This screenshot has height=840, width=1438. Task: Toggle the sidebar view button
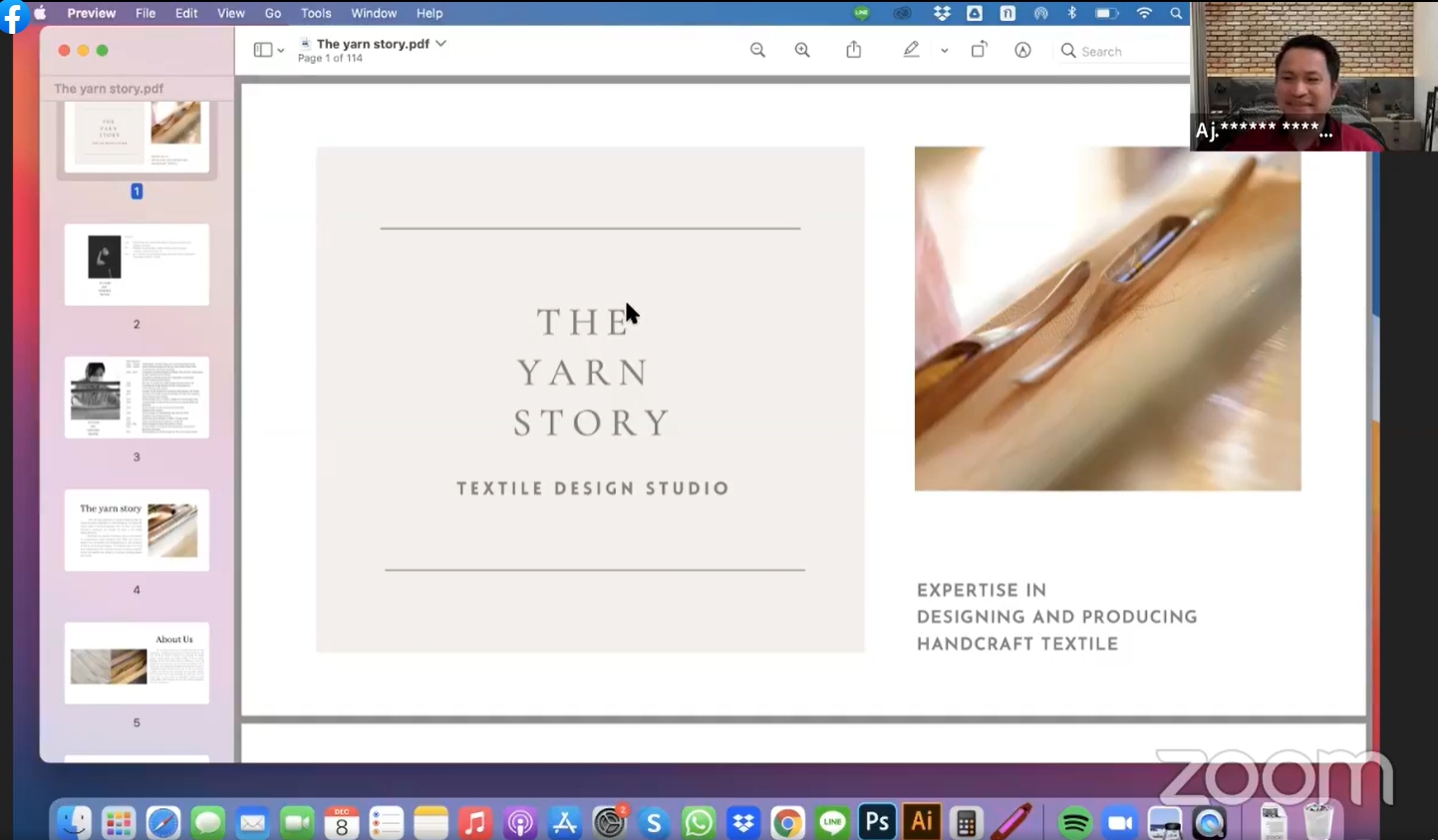(262, 50)
